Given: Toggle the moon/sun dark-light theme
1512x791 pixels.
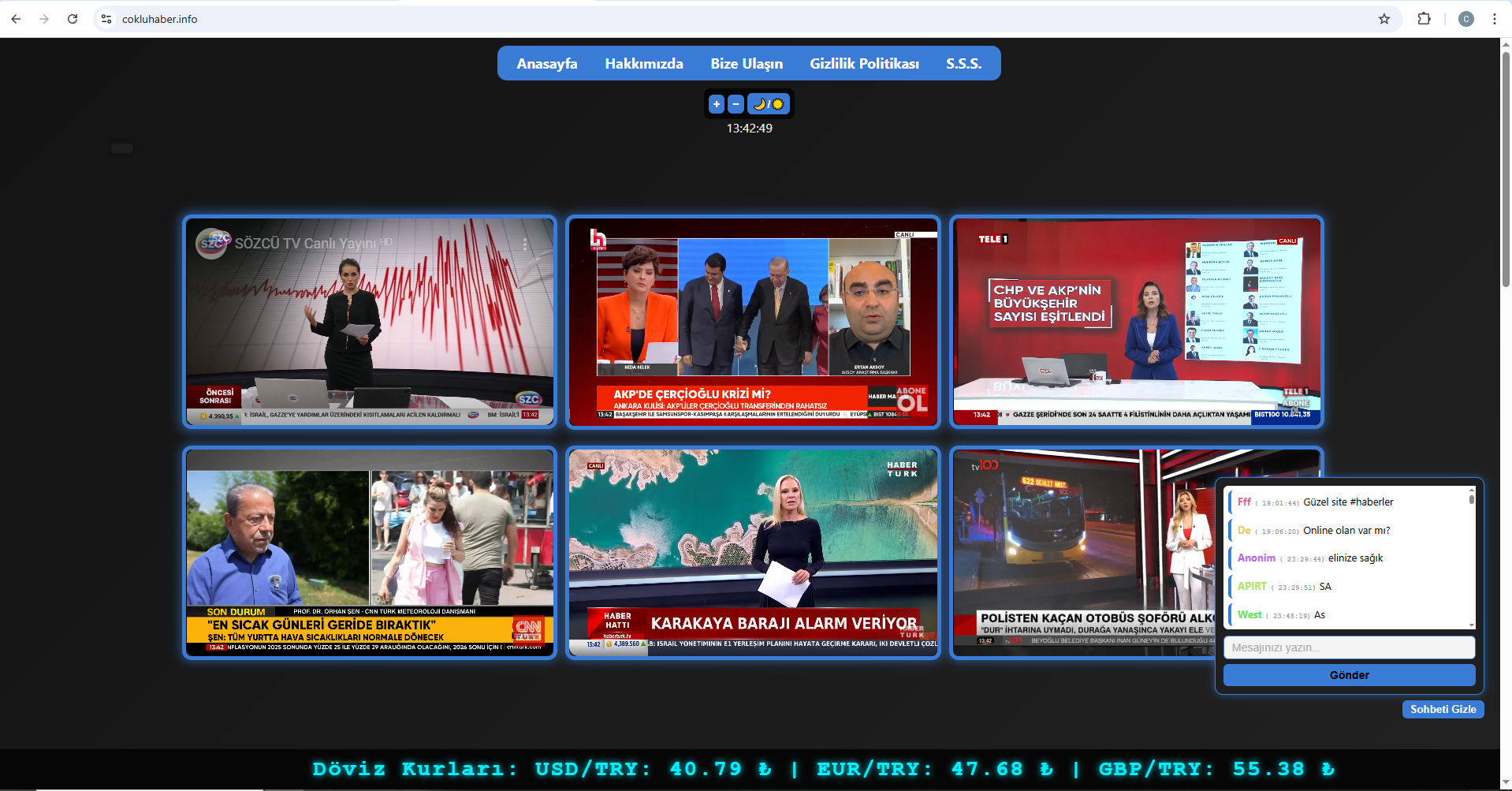Looking at the screenshot, I should click(x=769, y=104).
